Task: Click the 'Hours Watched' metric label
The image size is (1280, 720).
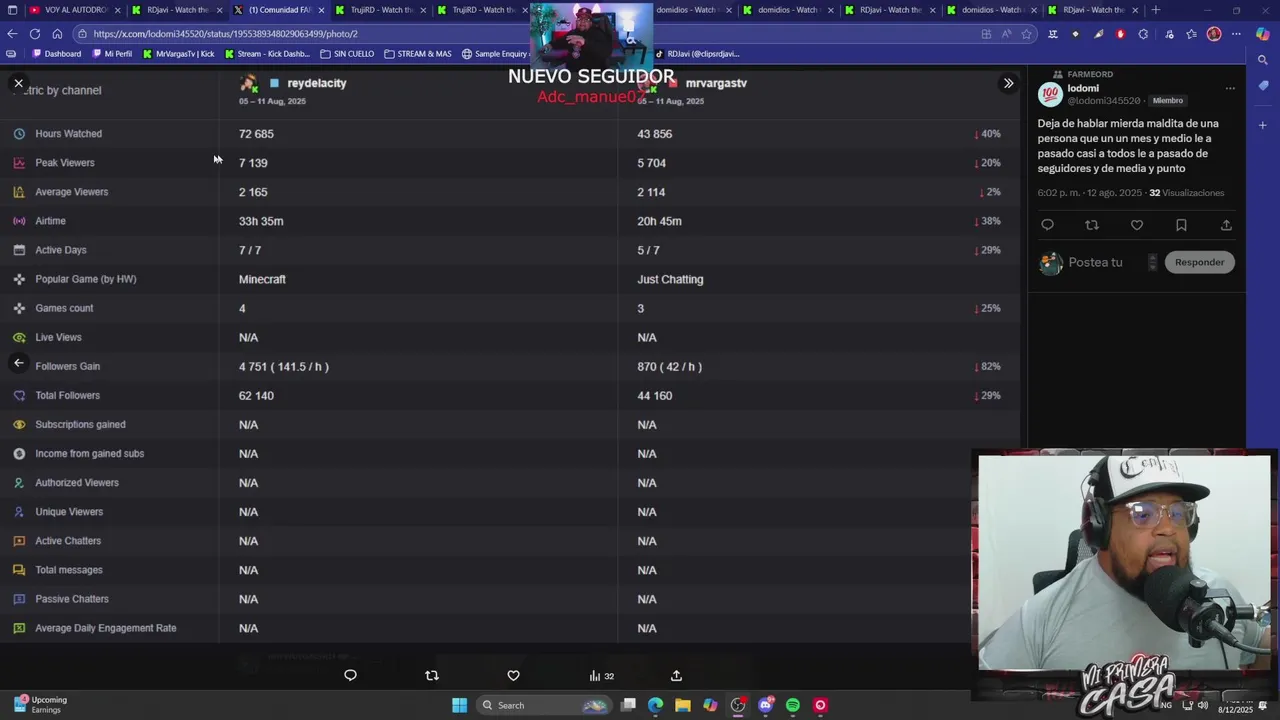Action: coord(68,134)
